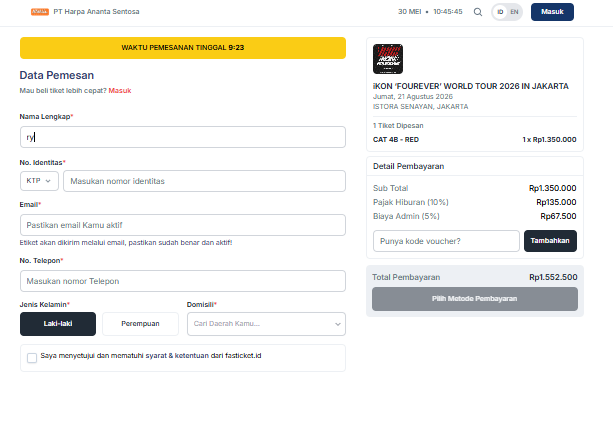Click the PT Harpa Ananta Sentosa title

click(96, 12)
